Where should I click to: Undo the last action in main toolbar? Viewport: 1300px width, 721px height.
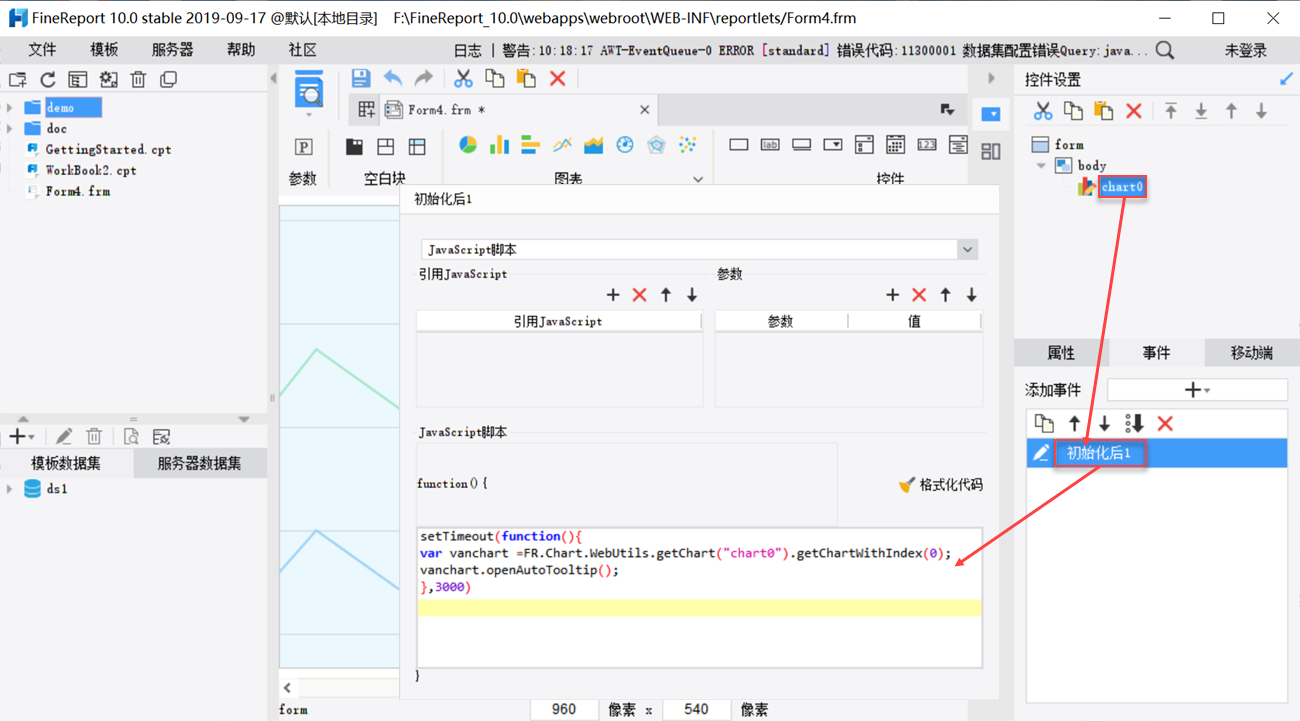click(393, 79)
